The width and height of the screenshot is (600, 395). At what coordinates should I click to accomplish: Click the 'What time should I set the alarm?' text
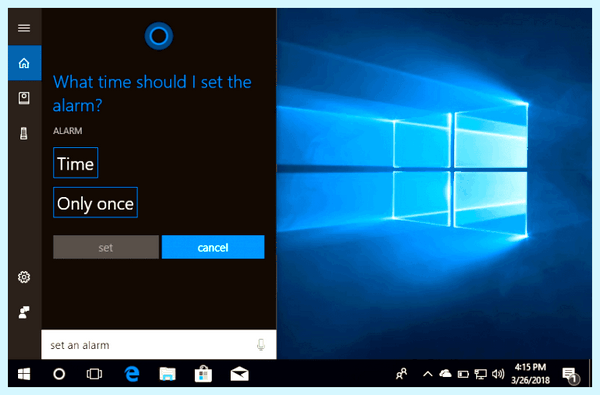coord(152,94)
